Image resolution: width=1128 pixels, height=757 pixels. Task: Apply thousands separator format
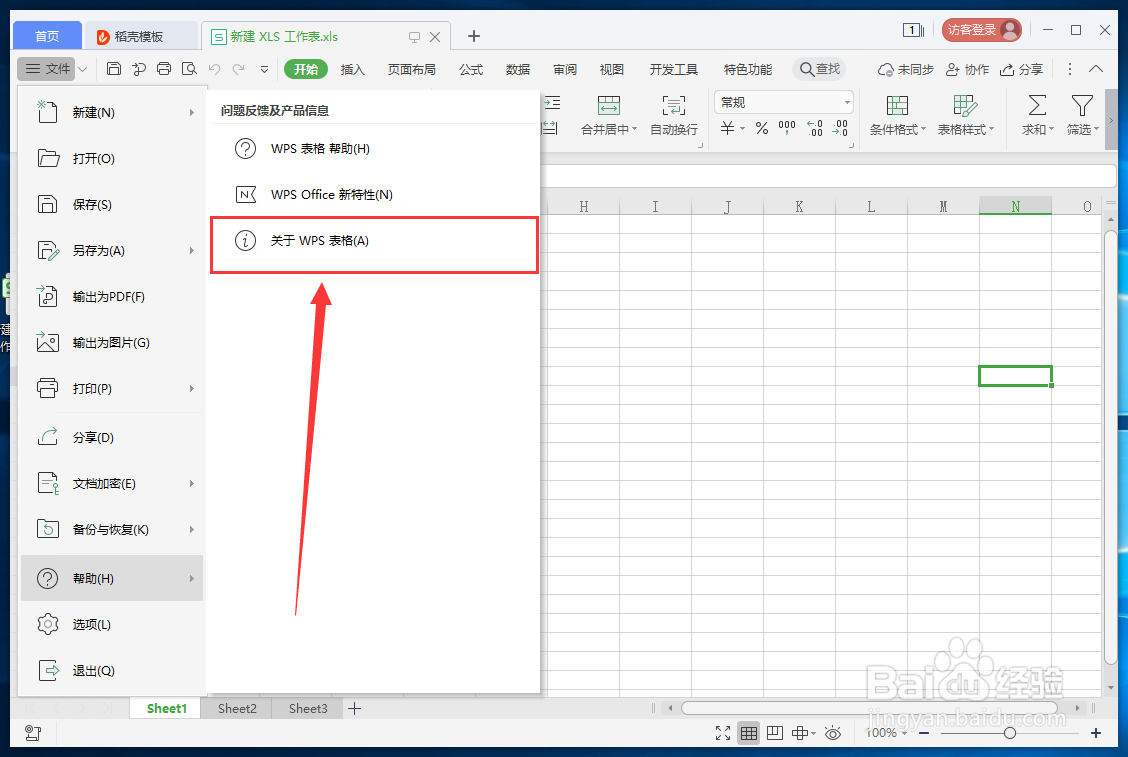click(787, 128)
